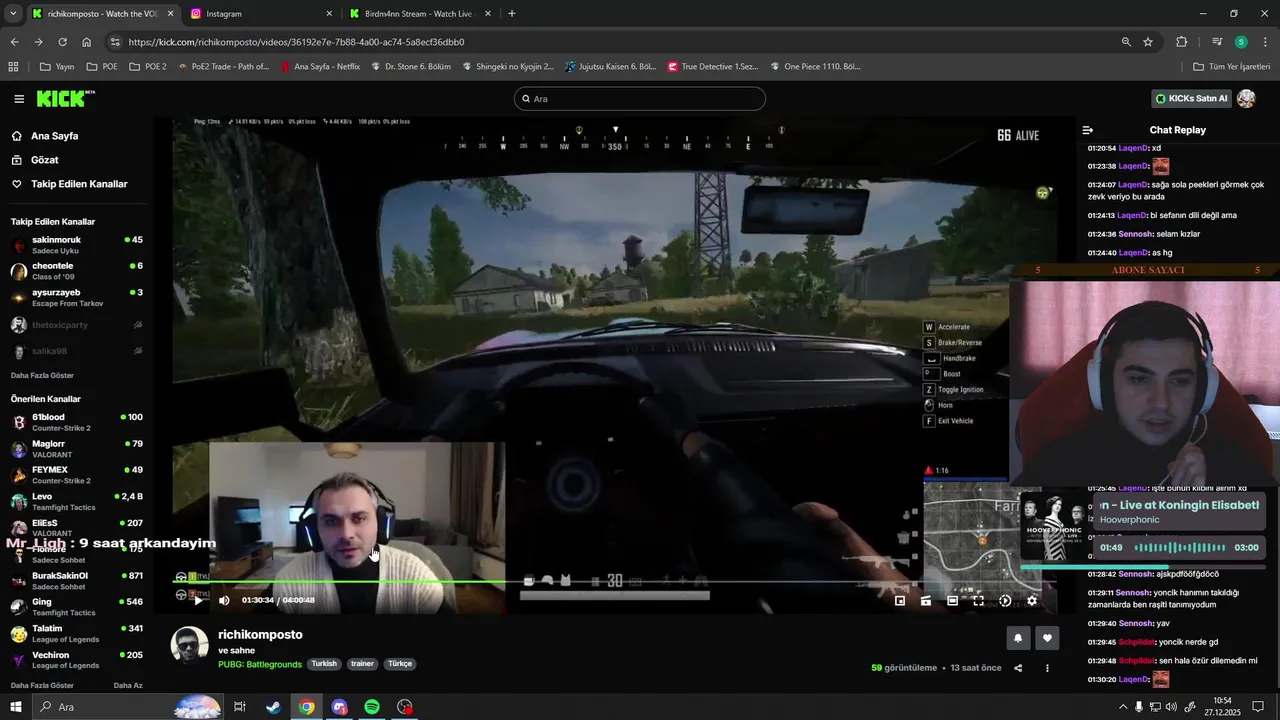
Task: Share the video via share icon
Action: (1018, 668)
